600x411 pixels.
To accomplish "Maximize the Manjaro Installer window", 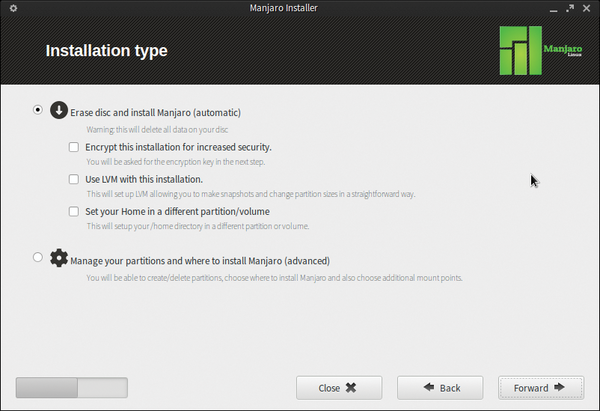I will tap(570, 8).
